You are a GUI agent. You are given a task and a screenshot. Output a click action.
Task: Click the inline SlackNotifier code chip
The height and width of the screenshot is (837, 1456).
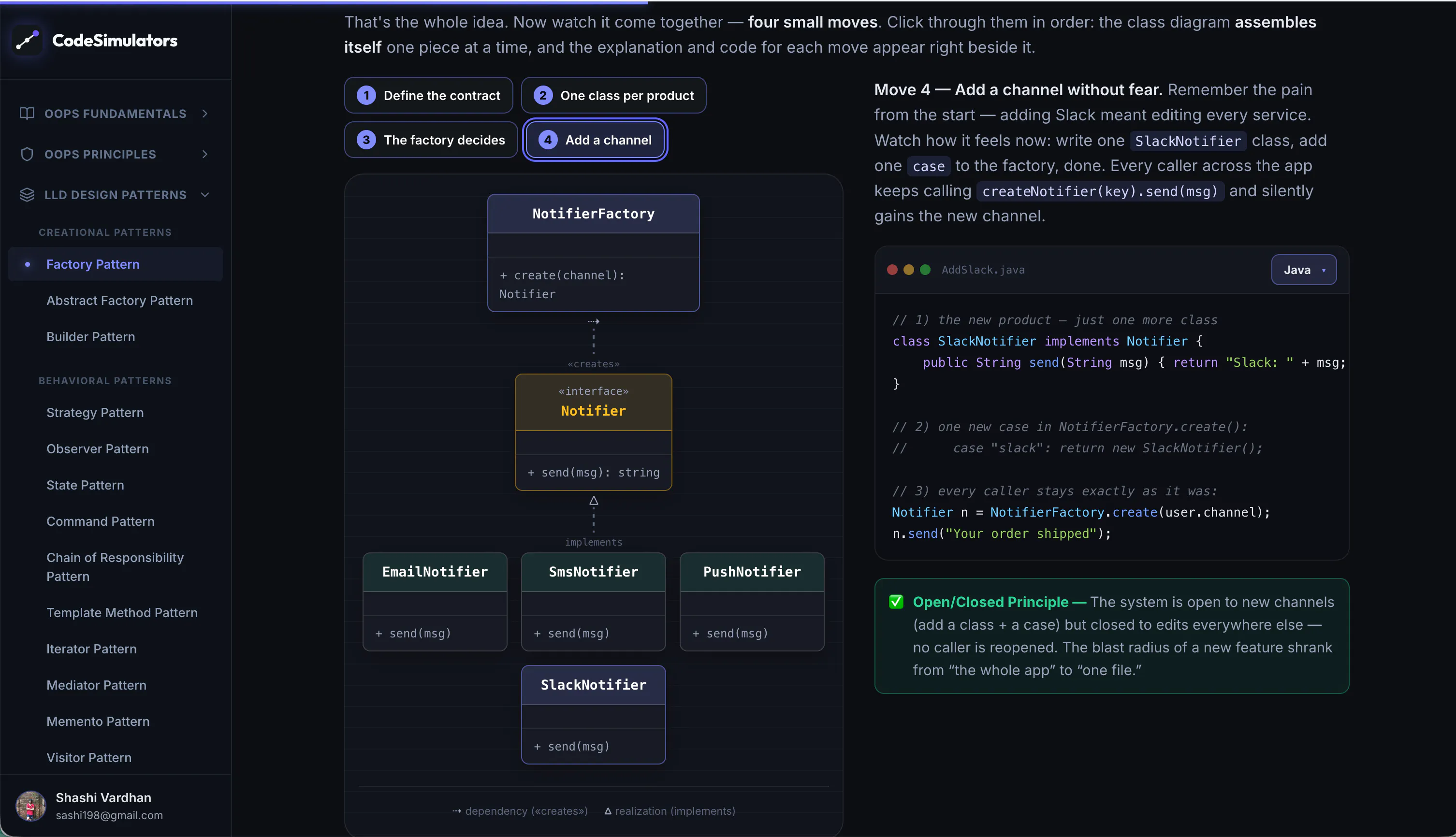(x=1188, y=141)
